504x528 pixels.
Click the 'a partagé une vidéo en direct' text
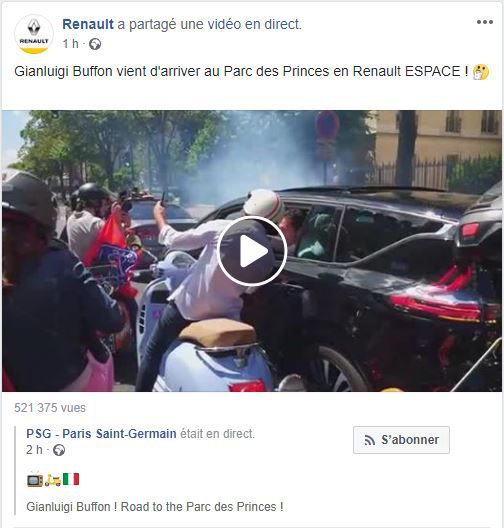[209, 24]
